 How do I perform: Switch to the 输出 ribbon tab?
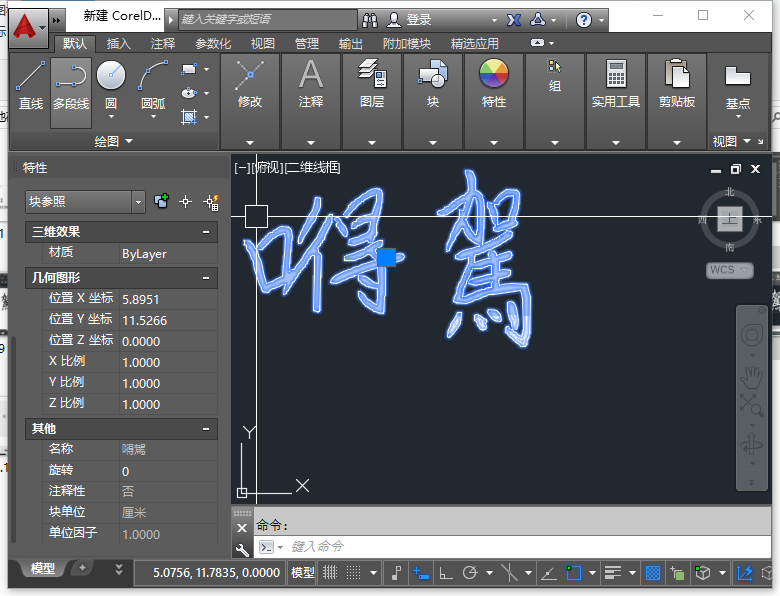point(351,44)
